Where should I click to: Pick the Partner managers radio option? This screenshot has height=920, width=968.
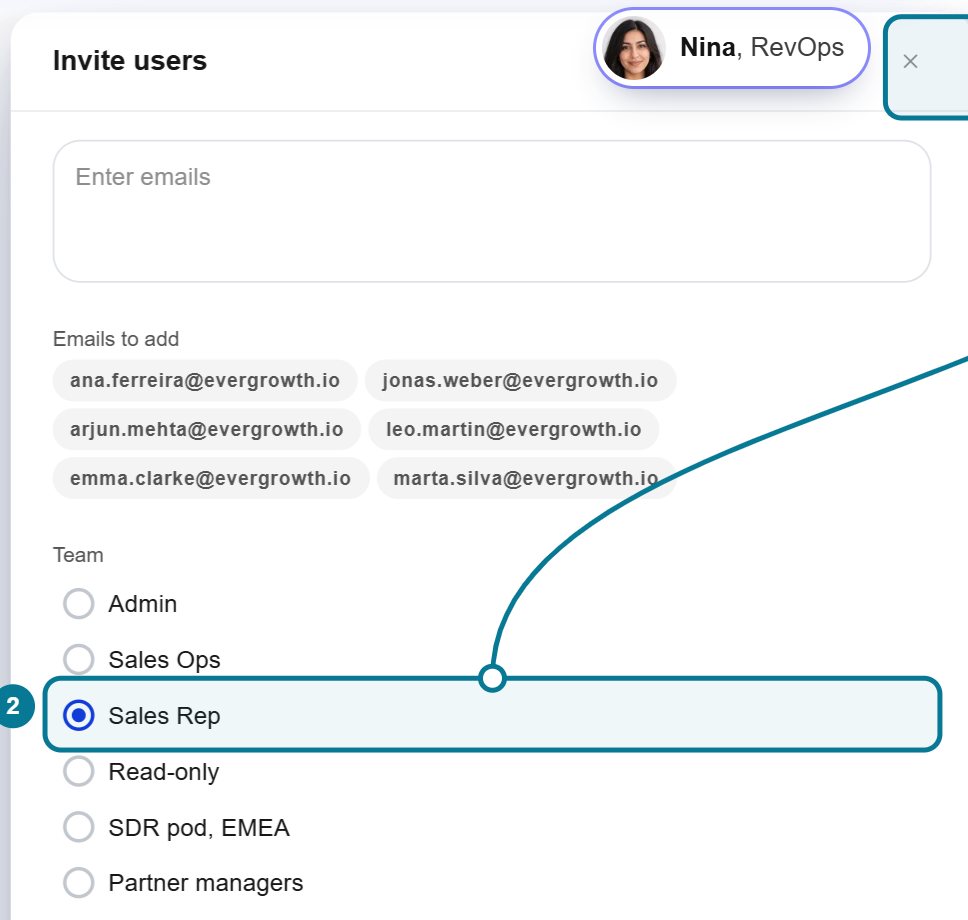click(78, 882)
